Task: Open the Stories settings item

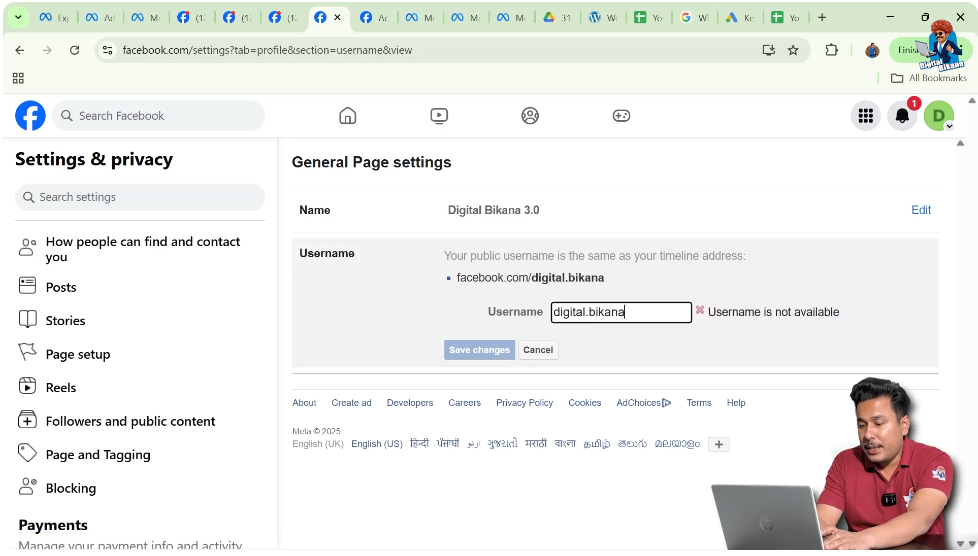Action: (140, 320)
